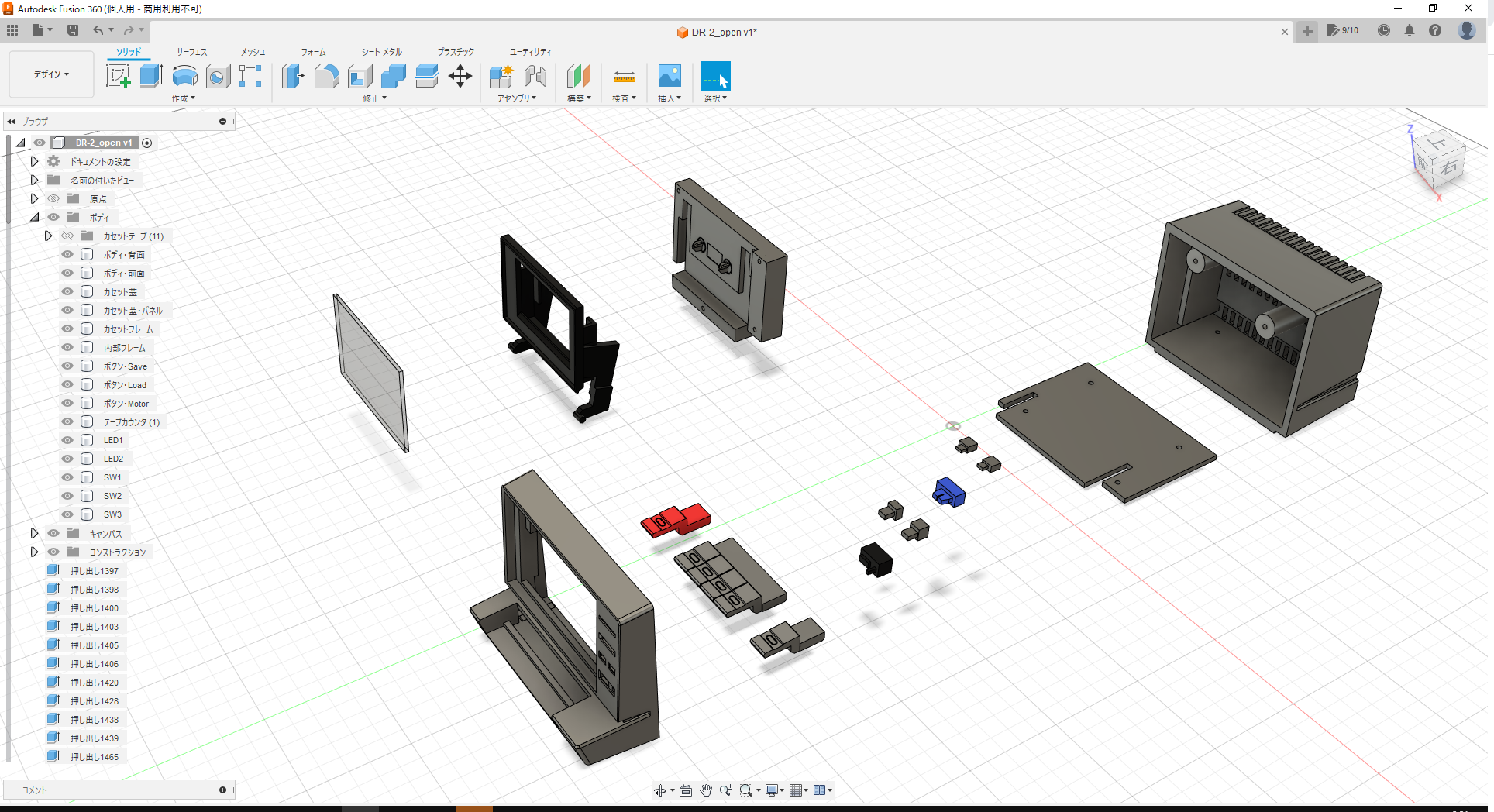Click the Orbit icon in the navigation bar

pos(662,790)
